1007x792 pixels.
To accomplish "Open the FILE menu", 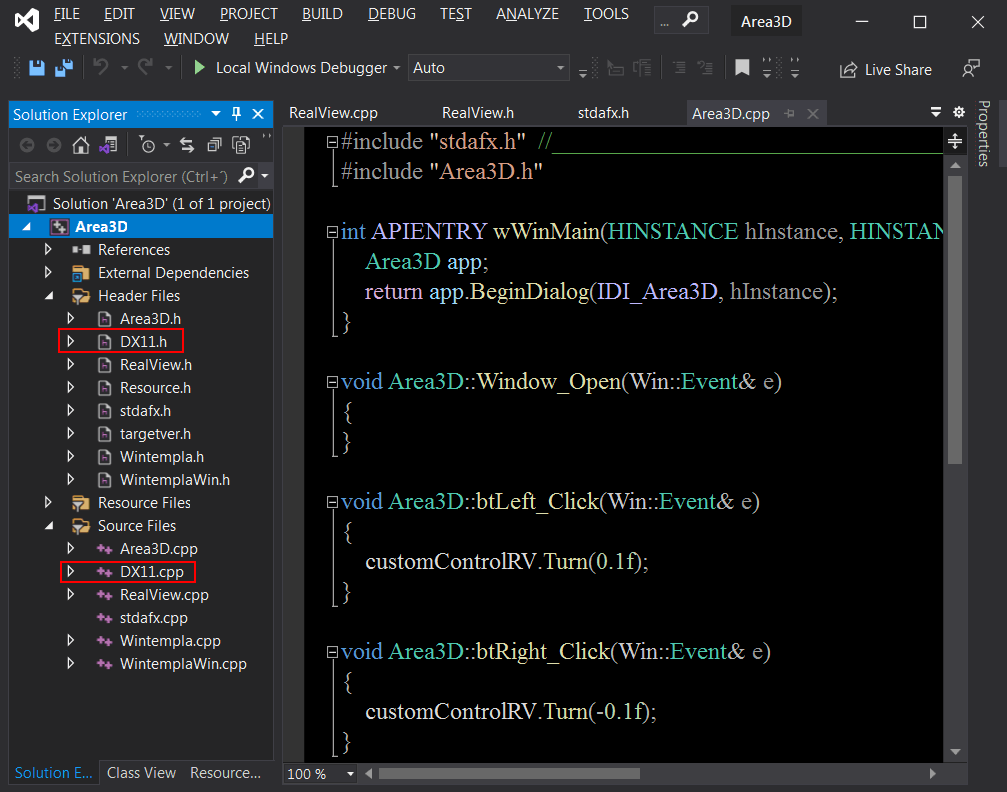I will pyautogui.click(x=67, y=13).
